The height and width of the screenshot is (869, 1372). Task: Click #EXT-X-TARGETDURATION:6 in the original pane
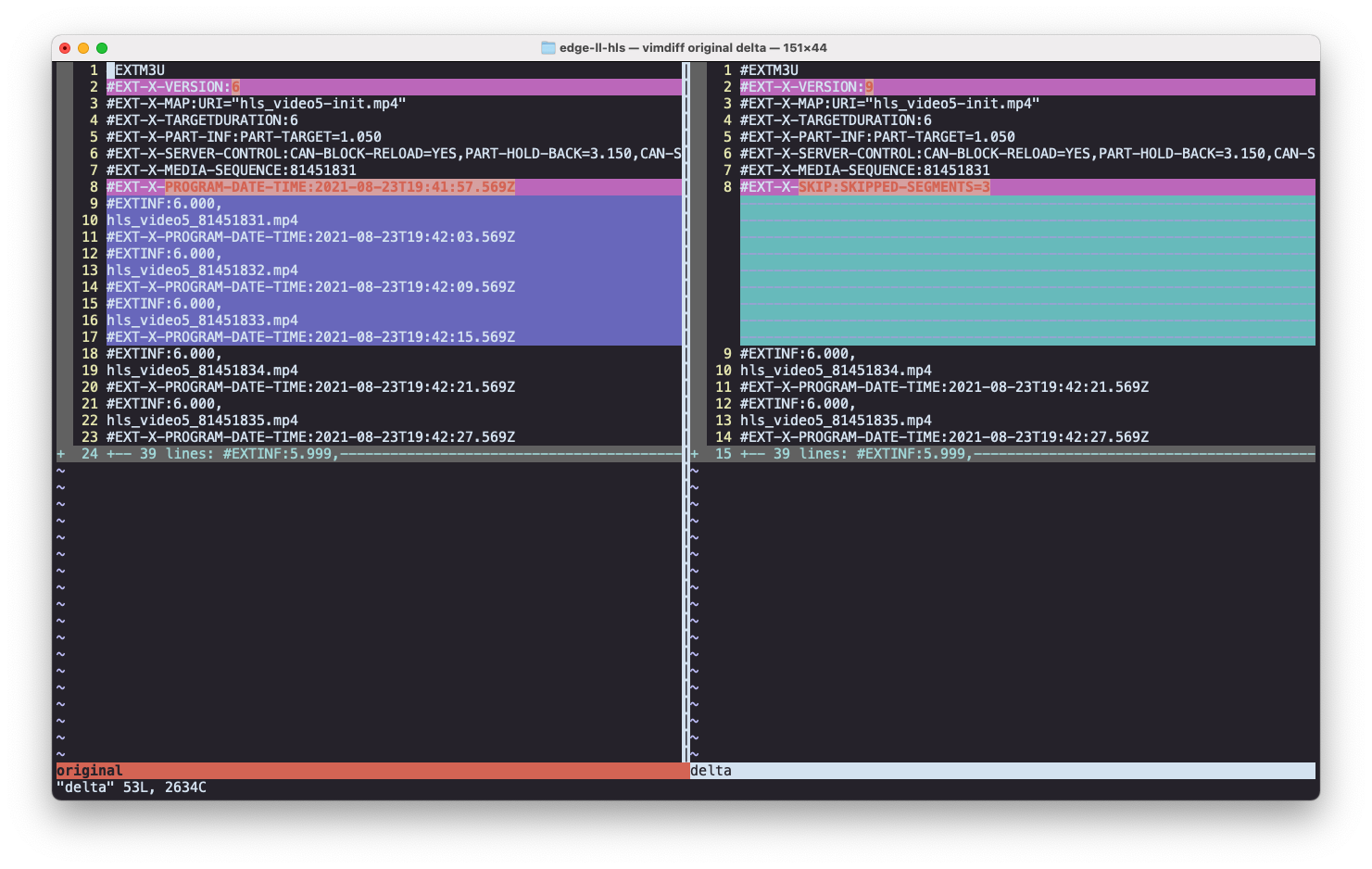pos(202,120)
